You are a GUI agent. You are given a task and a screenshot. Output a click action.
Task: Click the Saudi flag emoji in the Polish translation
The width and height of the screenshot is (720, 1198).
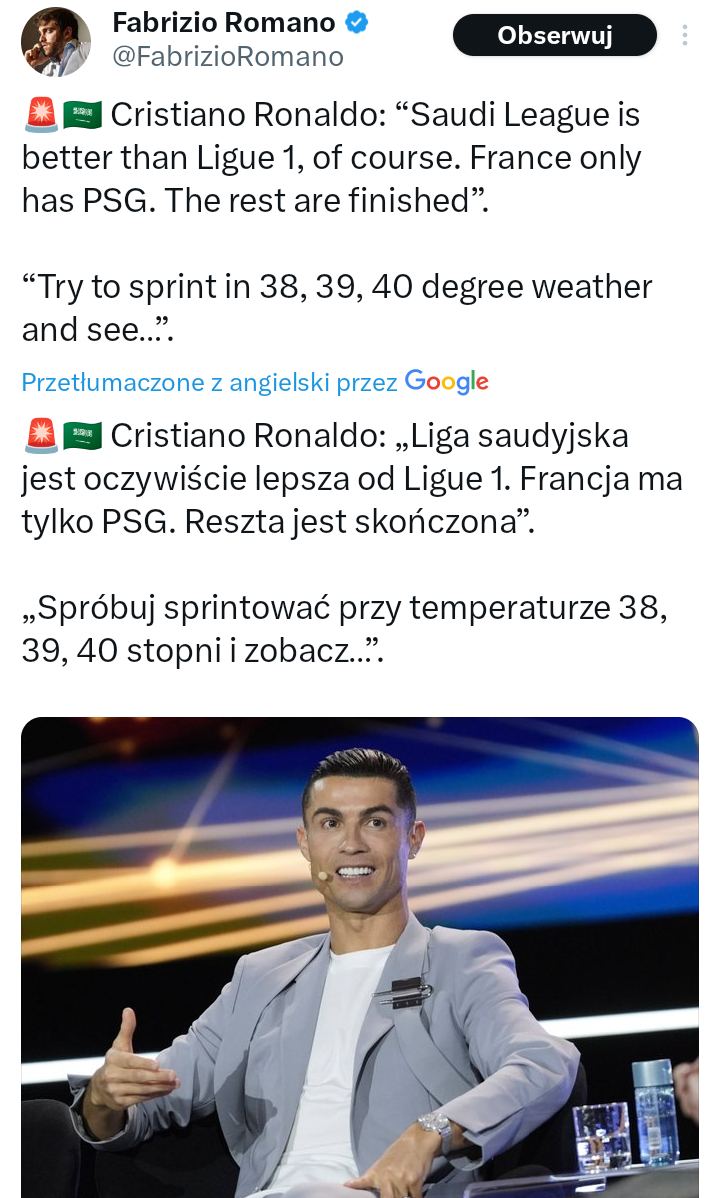pos(83,437)
